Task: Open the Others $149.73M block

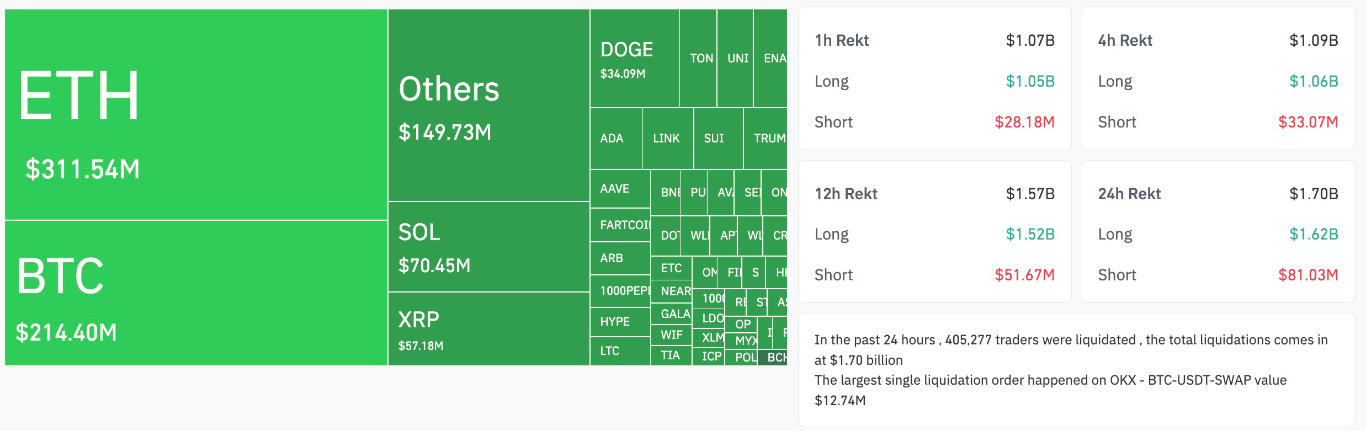Action: click(488, 105)
